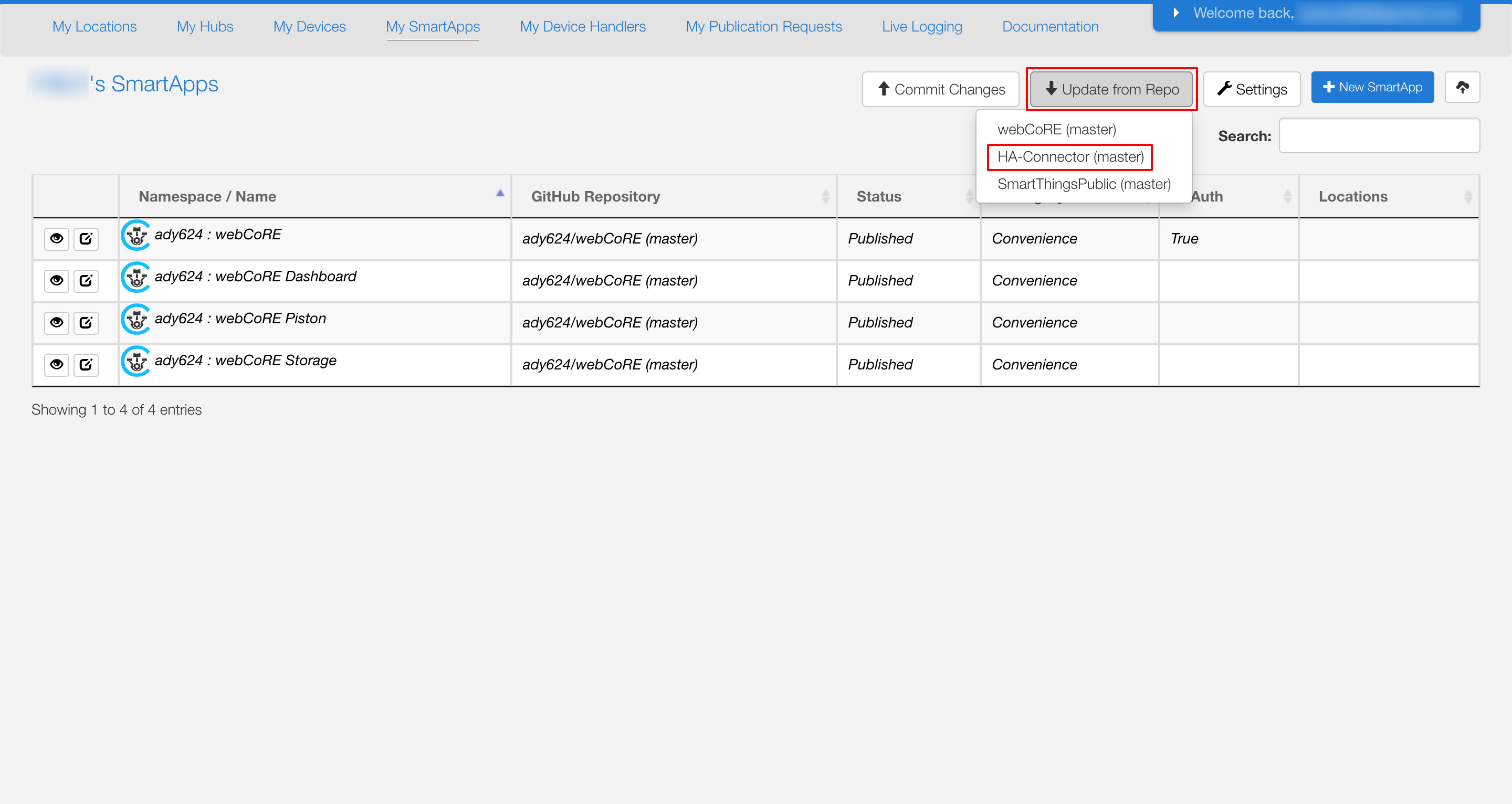Viewport: 1512px width, 804px height.
Task: Select HA-Connector (master) from dropdown
Action: (1070, 157)
